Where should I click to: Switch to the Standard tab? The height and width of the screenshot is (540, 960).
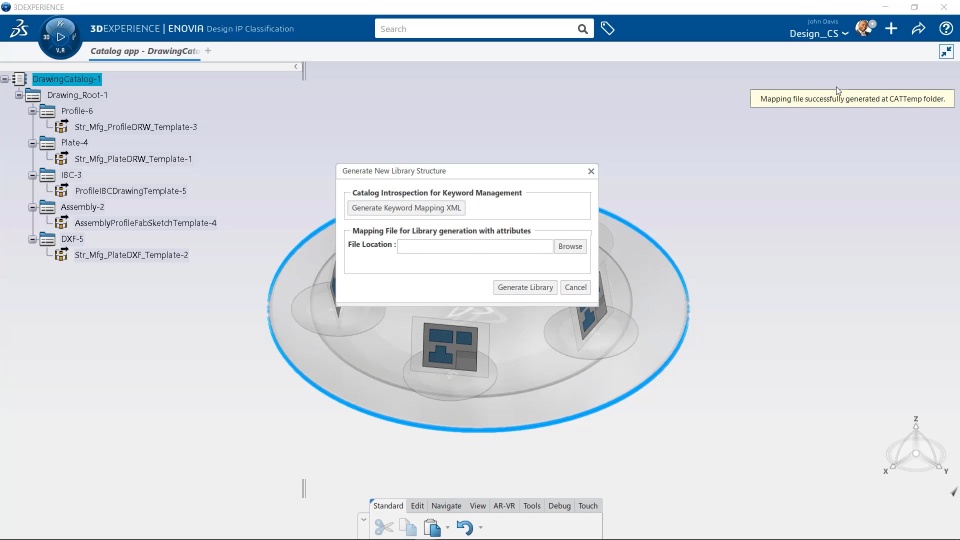click(x=388, y=506)
